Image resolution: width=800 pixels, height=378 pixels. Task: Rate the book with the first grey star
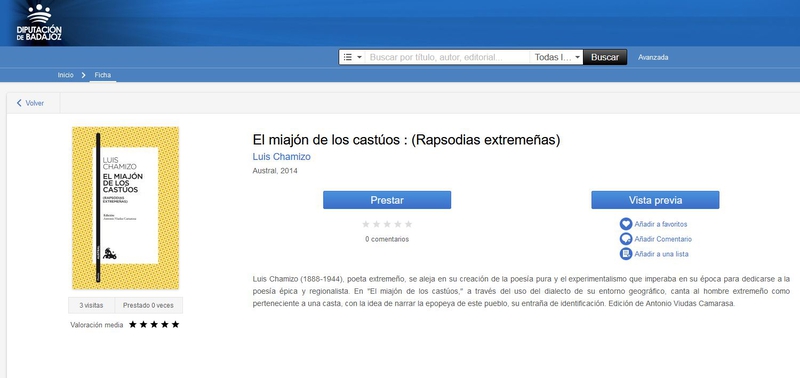[x=365, y=224]
